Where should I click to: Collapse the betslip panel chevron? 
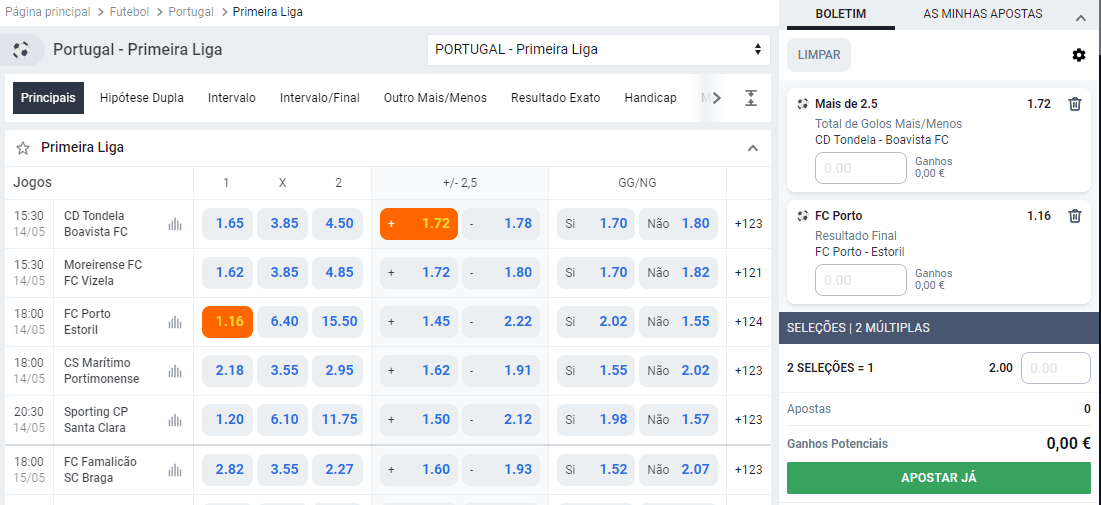click(1080, 18)
